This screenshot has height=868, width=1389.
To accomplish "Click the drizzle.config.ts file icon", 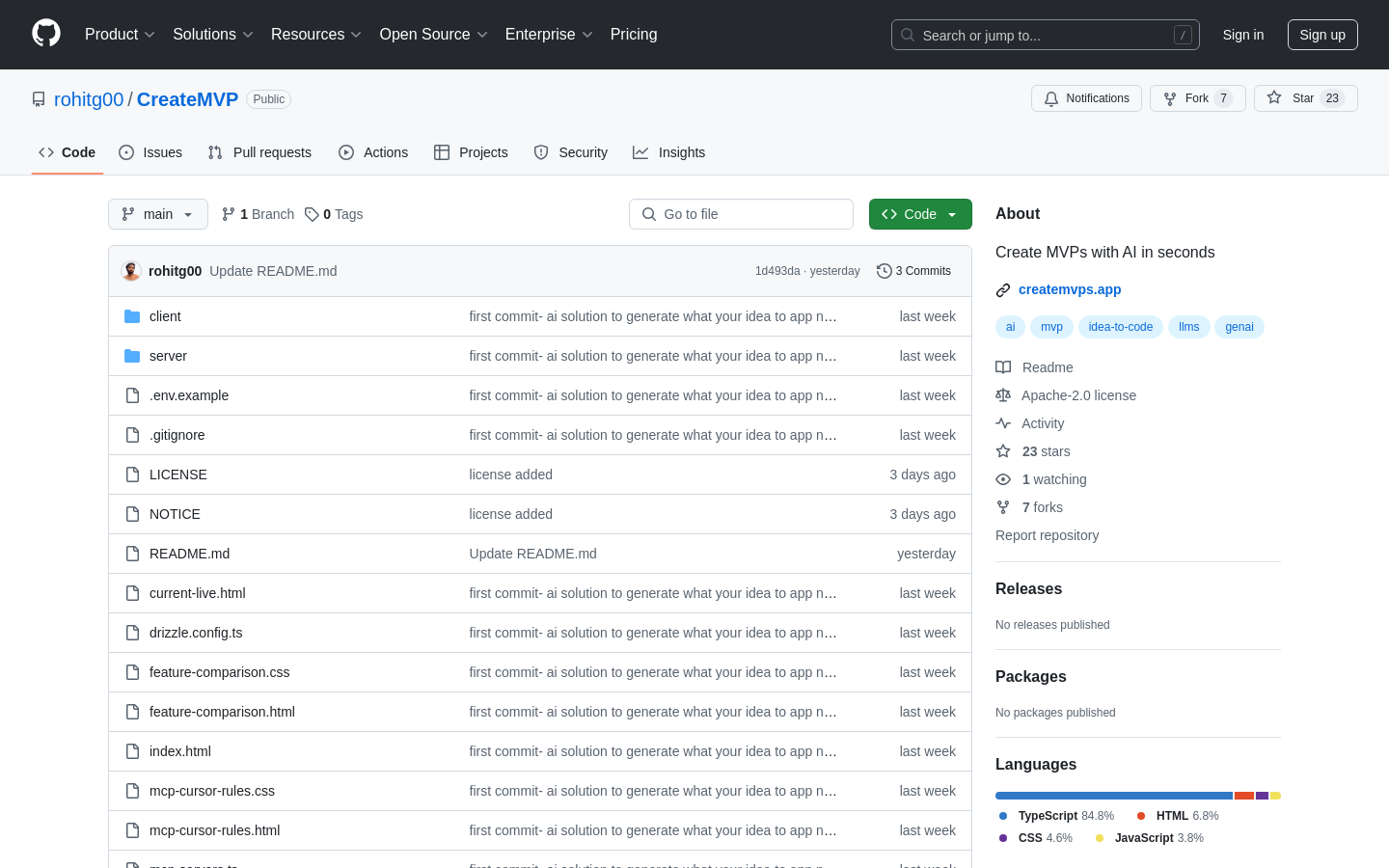I will 132,633.
